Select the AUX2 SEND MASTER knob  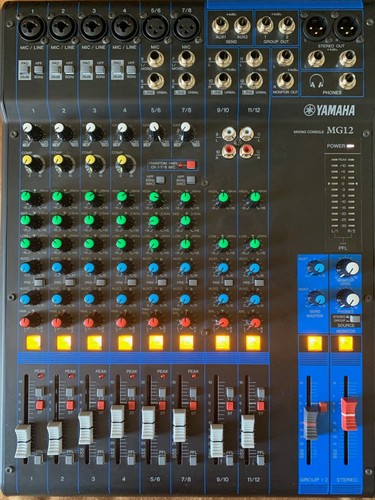pyautogui.click(x=317, y=298)
